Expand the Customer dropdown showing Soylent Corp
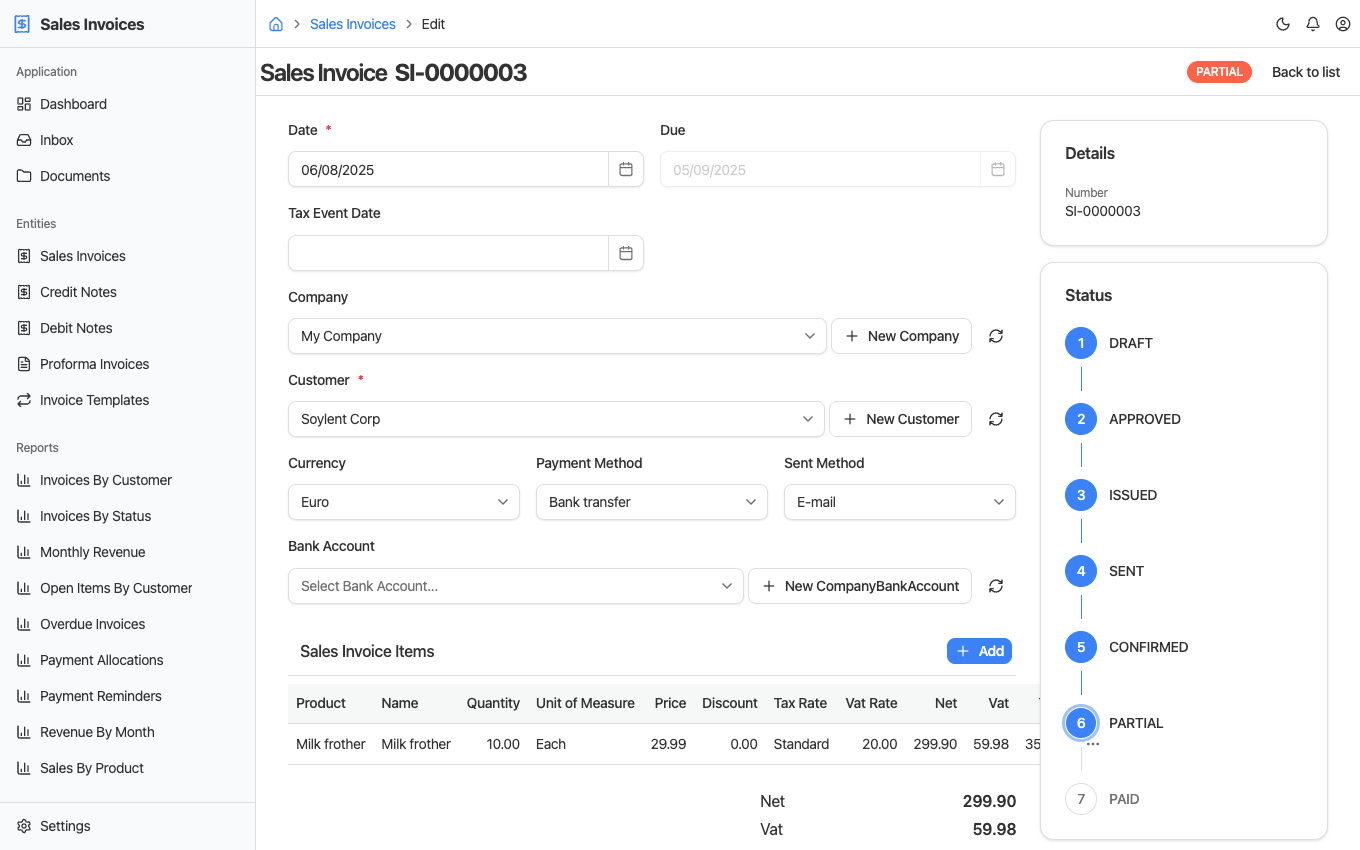This screenshot has width=1360, height=850. click(x=556, y=419)
